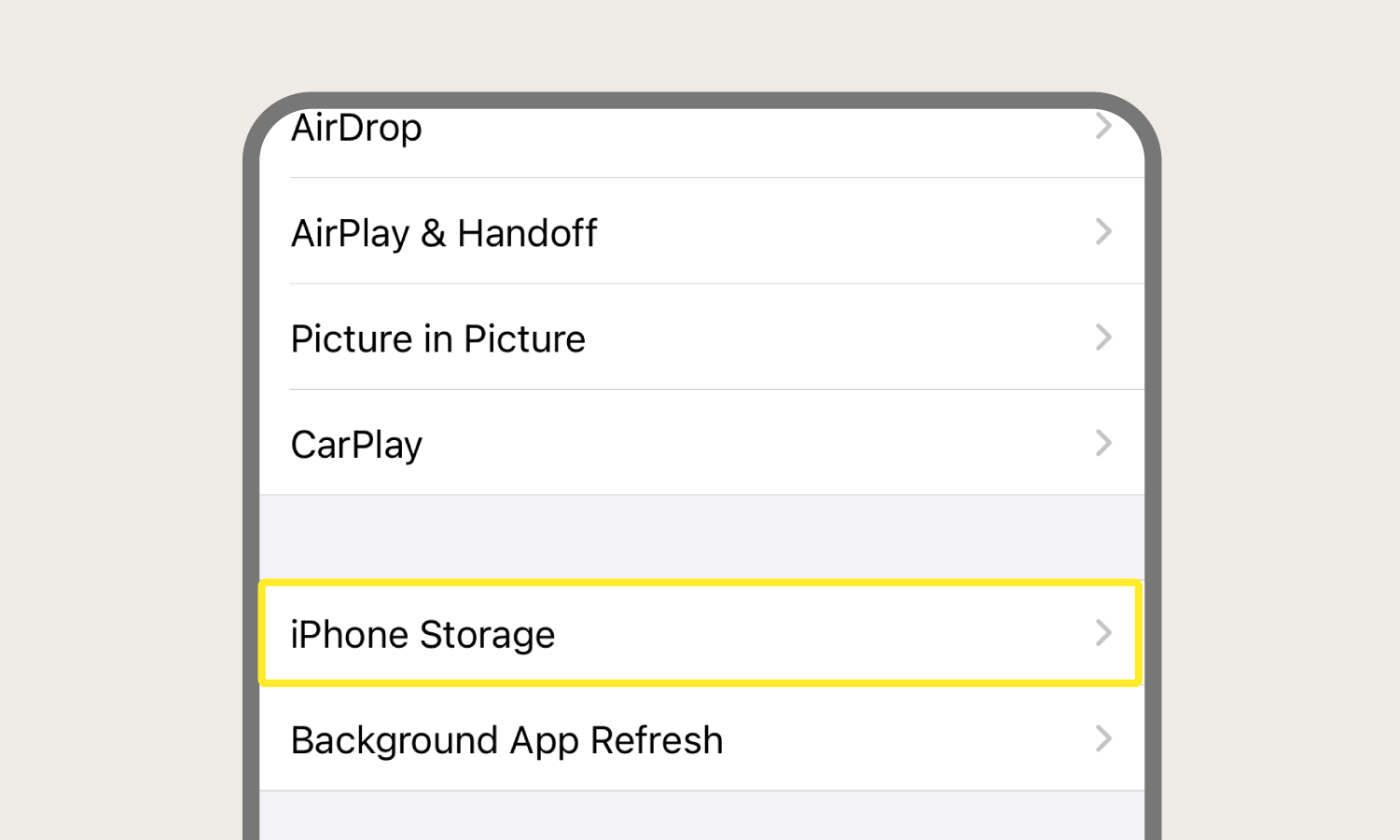Image resolution: width=1400 pixels, height=840 pixels.
Task: Click gray spacer between CarPlay and iPhone Storage
Action: tap(701, 537)
